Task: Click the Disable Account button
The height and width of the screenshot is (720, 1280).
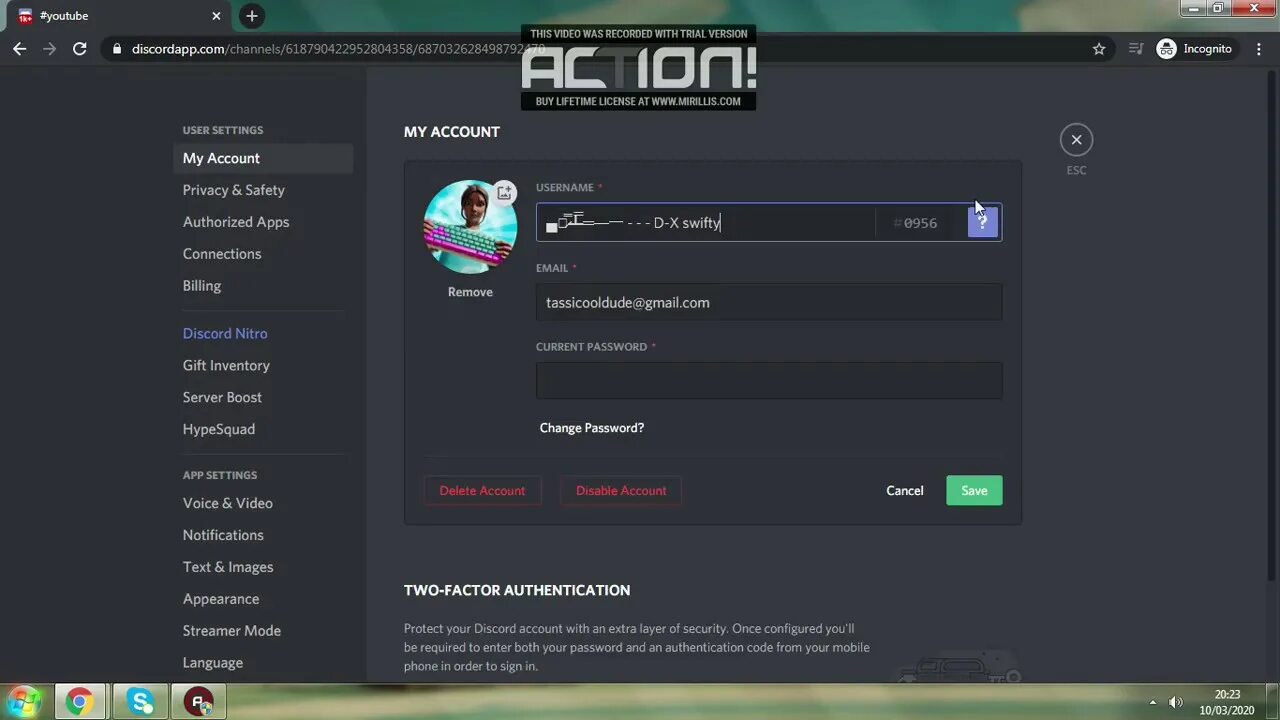Action: pos(621,490)
